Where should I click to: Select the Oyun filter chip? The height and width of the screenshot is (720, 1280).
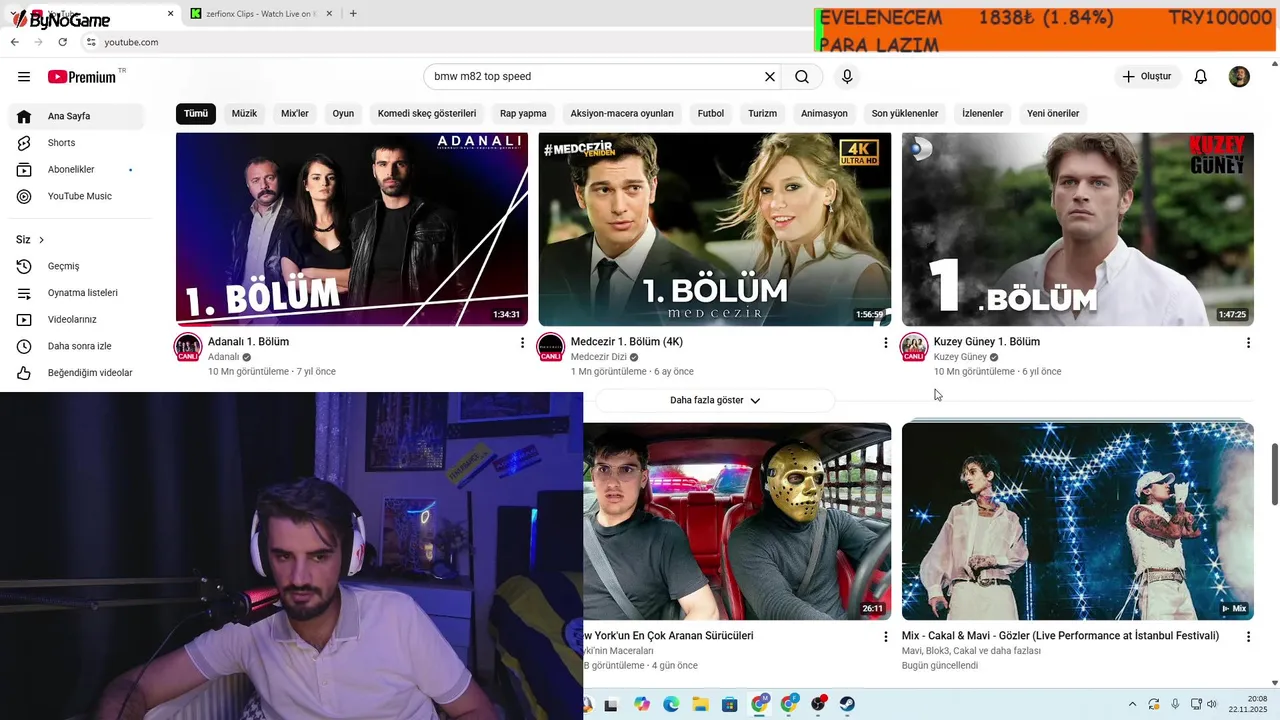point(343,114)
